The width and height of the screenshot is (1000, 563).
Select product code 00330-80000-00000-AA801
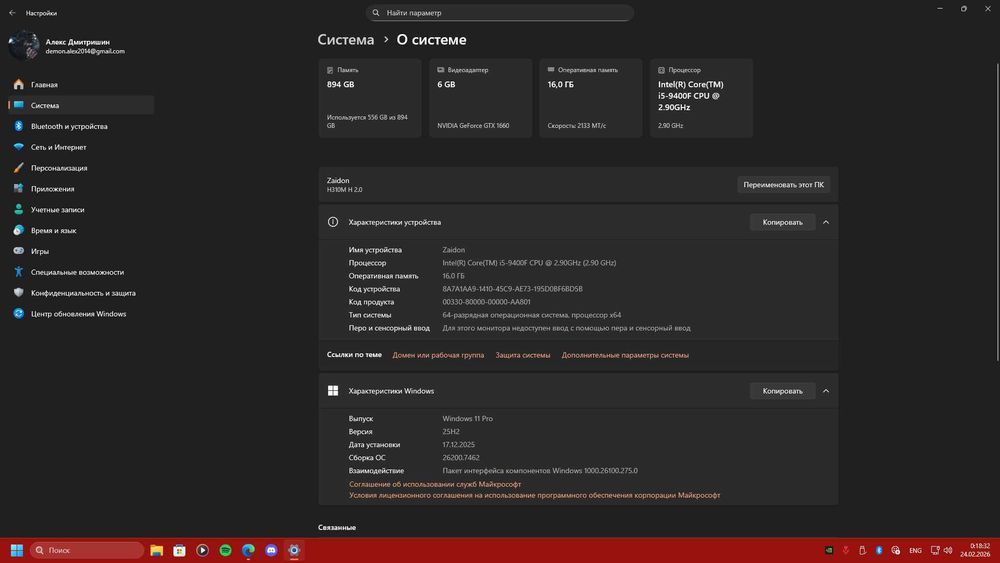486,302
